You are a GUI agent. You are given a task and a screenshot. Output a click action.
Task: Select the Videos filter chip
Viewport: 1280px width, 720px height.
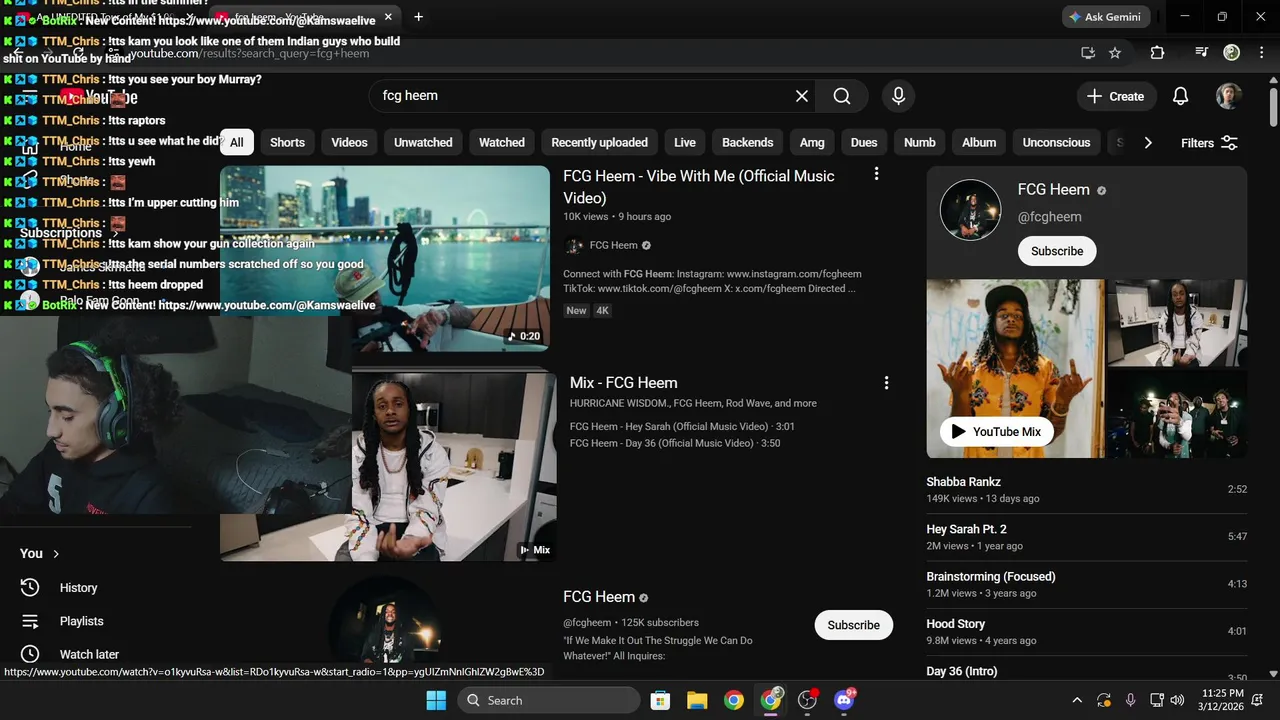point(349,142)
